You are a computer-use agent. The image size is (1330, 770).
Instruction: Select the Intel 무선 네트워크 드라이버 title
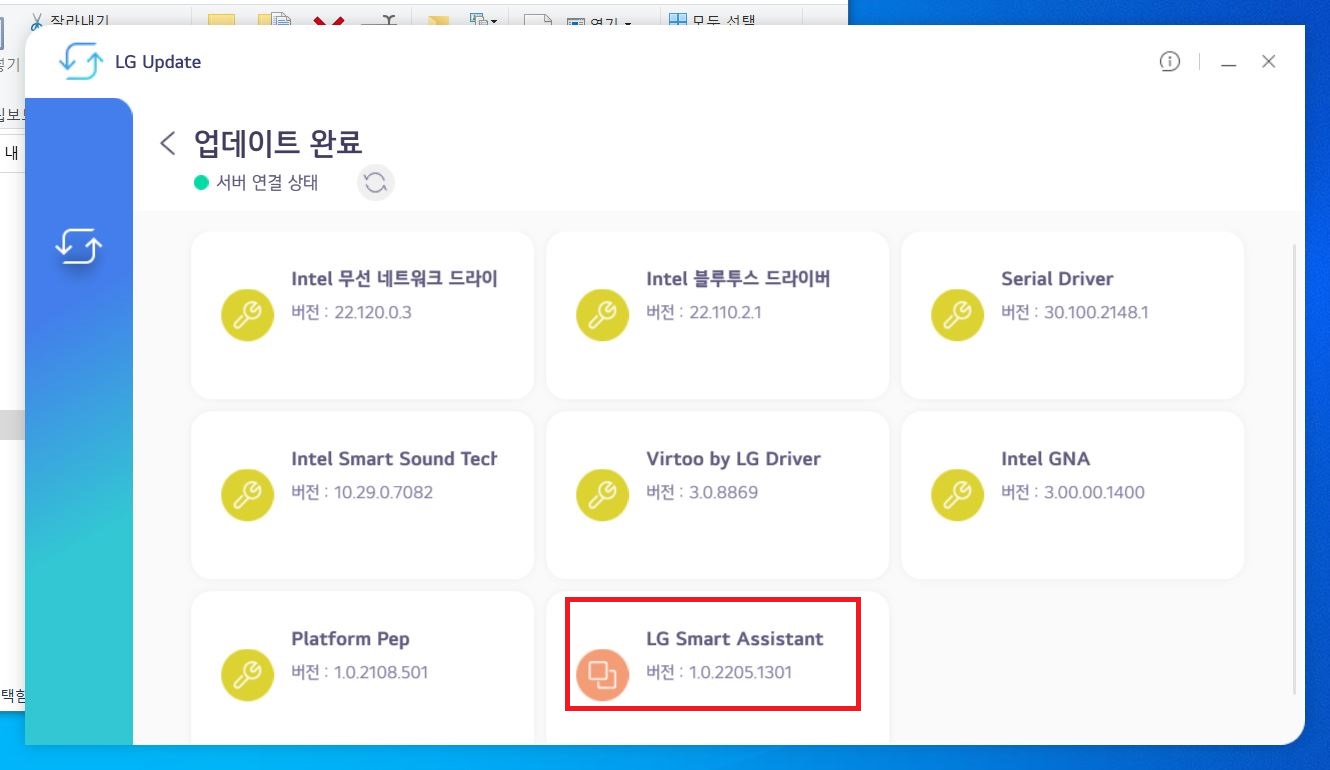coord(394,279)
